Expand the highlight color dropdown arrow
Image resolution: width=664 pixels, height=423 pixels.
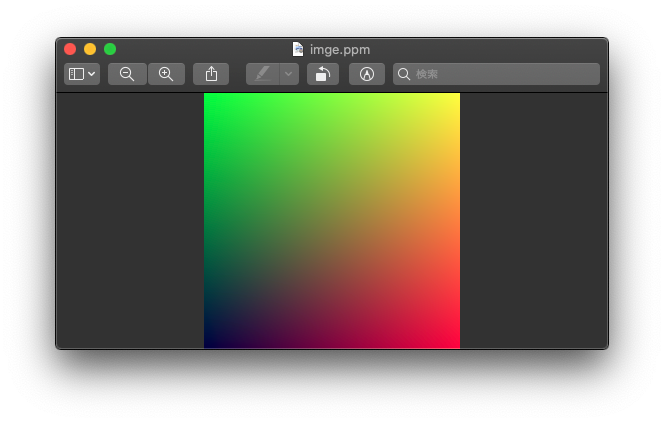(289, 74)
